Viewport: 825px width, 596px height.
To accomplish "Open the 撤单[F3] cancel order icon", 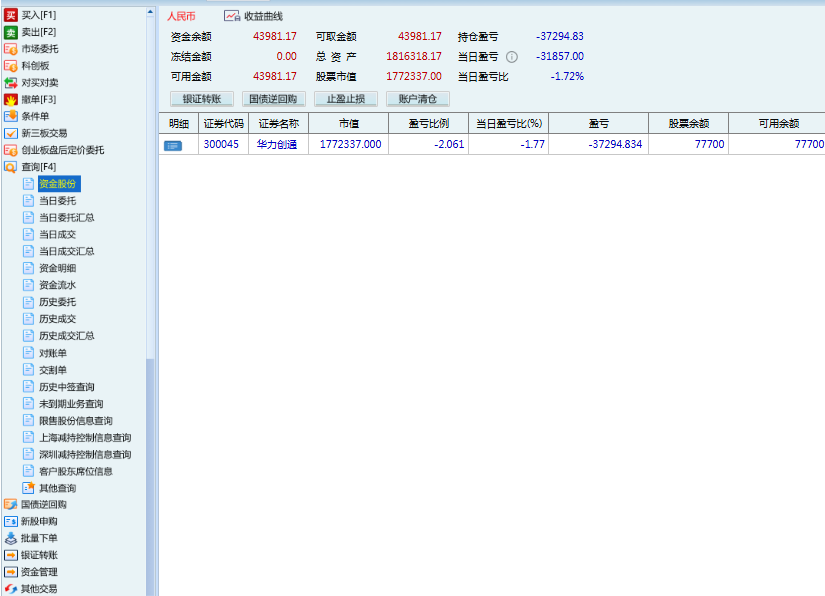I will click(11, 99).
